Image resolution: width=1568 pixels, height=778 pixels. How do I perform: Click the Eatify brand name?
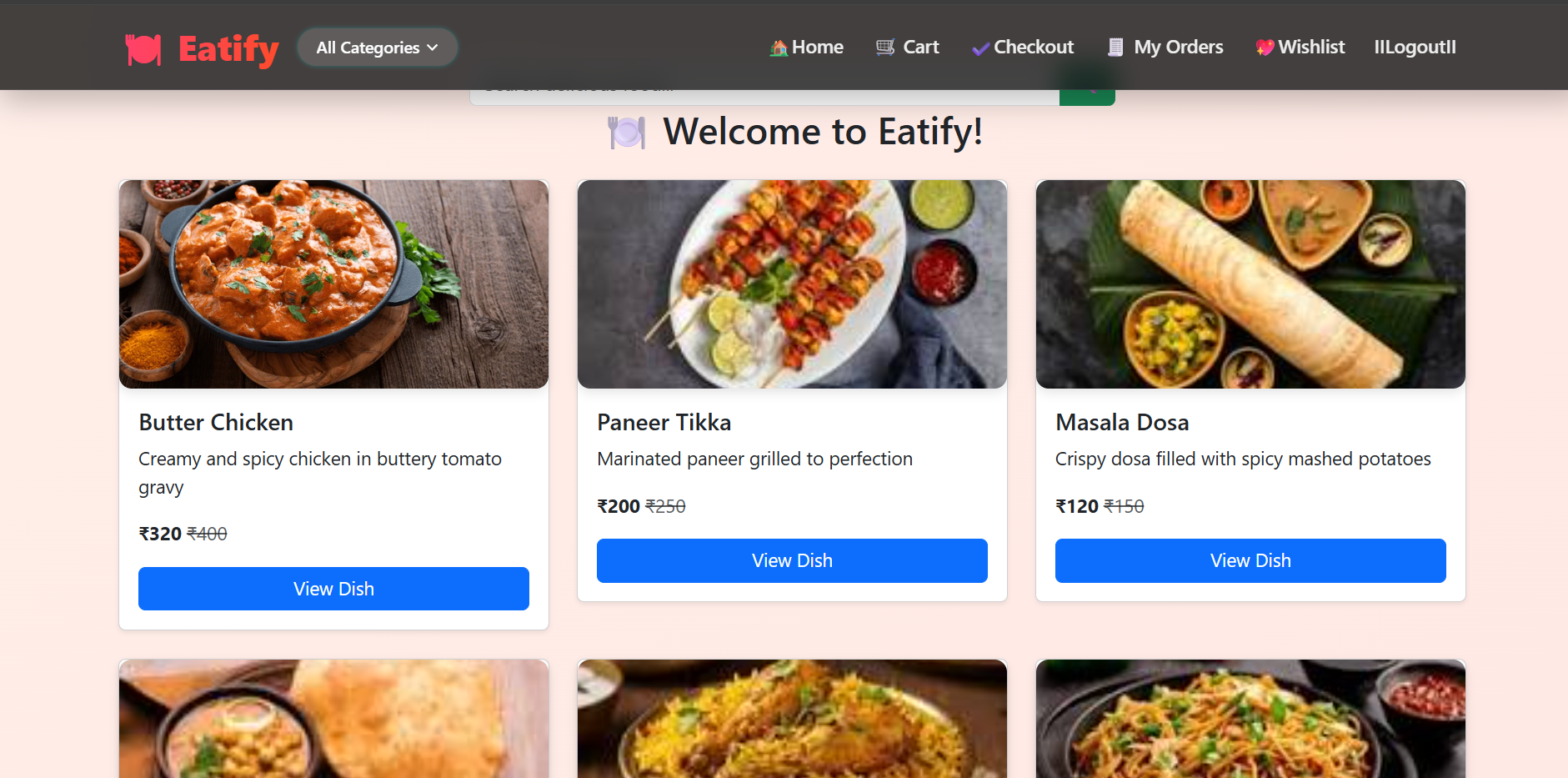click(x=228, y=49)
